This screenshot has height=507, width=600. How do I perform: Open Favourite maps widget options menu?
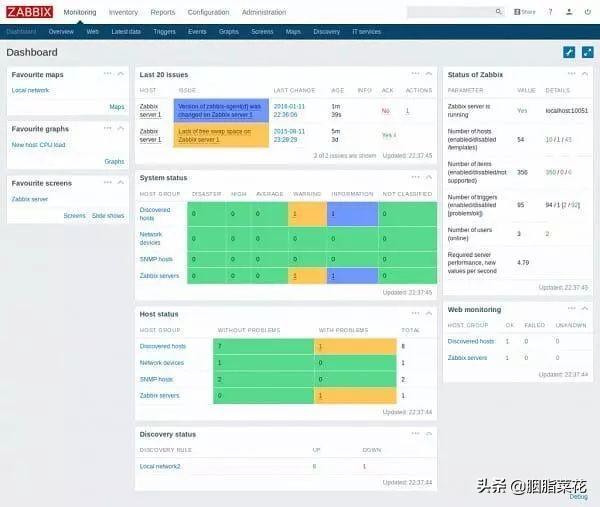(106, 74)
